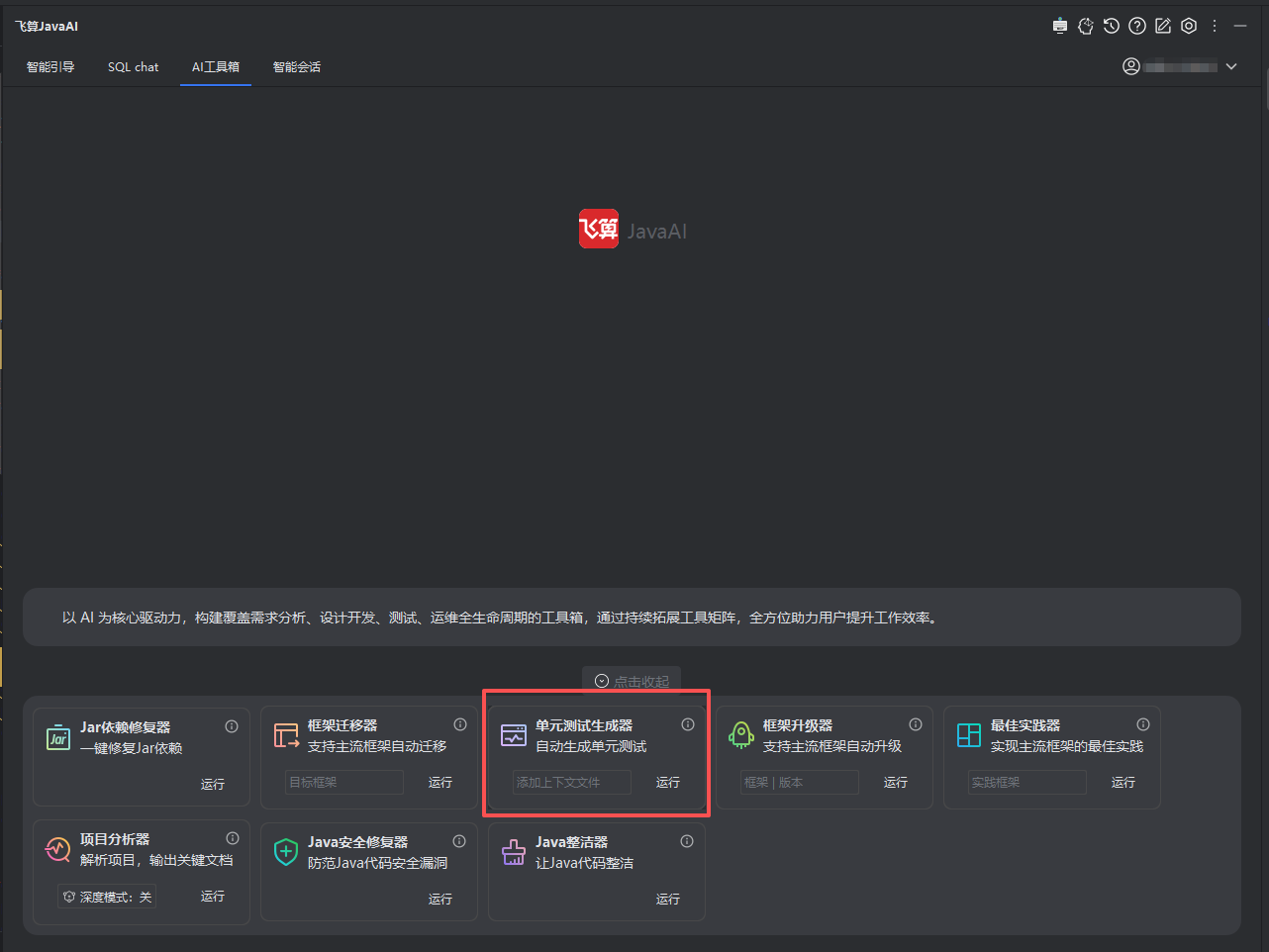
Task: Switch to the 智能引导 tab
Action: 50,67
